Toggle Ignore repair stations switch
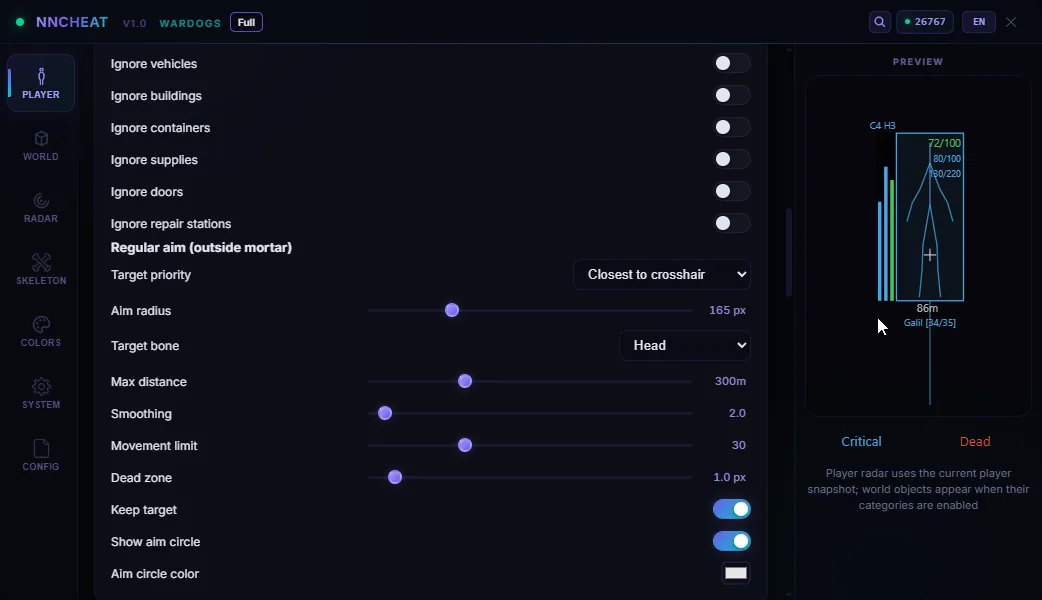This screenshot has width=1042, height=600. [731, 223]
